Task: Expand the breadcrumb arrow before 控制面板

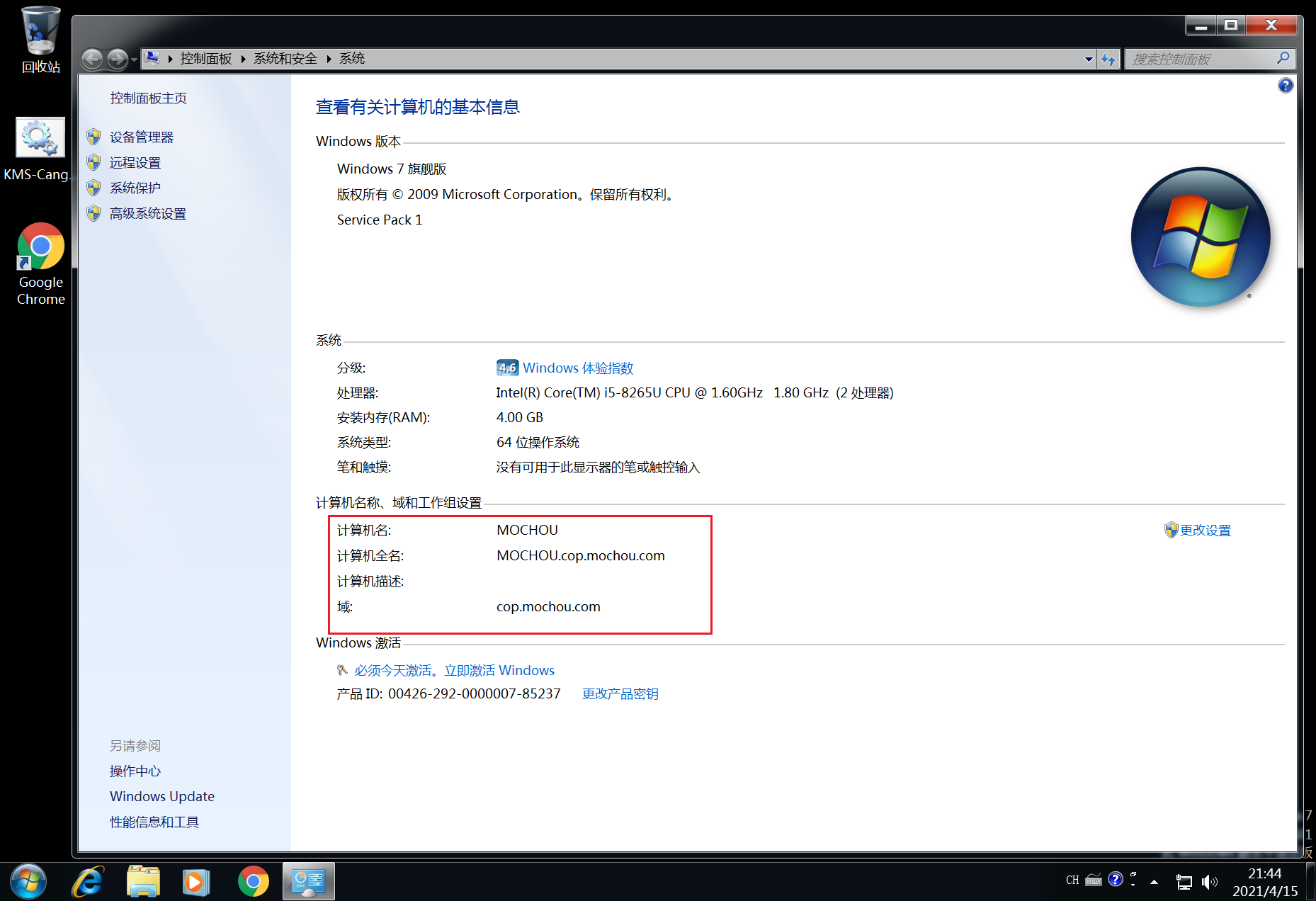Action: pos(171,59)
